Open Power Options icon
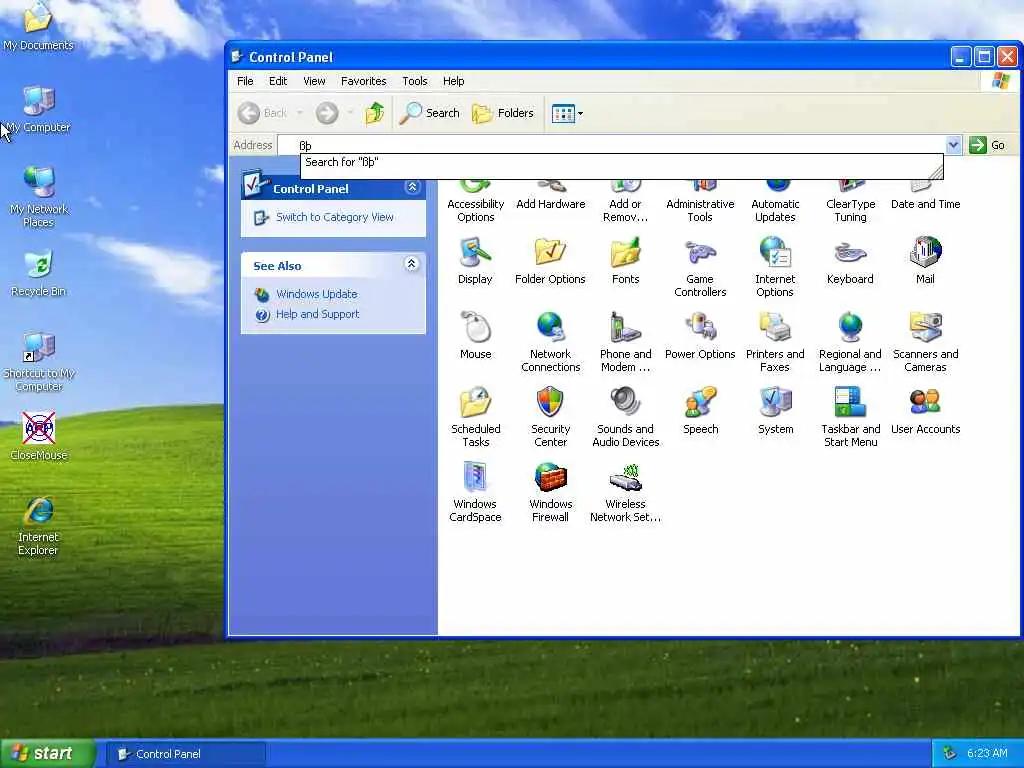1024x768 pixels. click(x=700, y=336)
